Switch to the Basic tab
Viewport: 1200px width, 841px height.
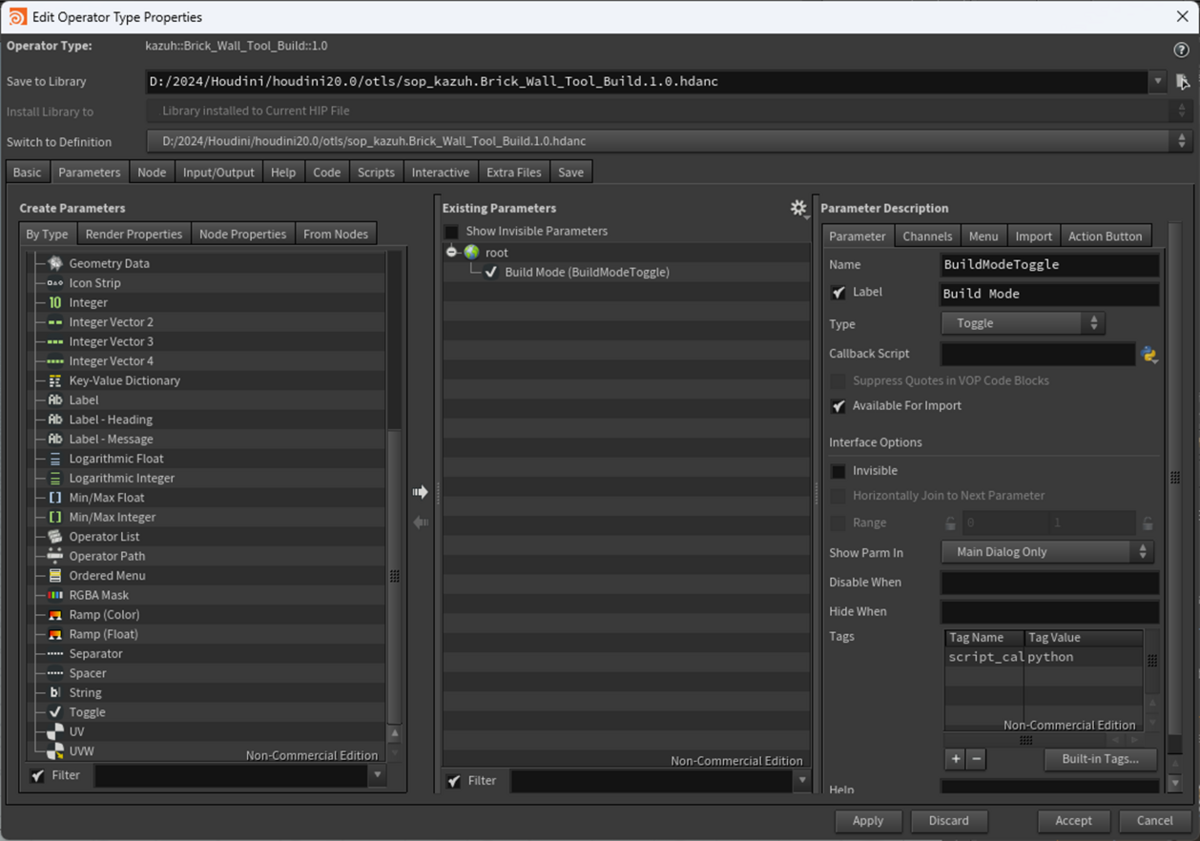tap(27, 172)
